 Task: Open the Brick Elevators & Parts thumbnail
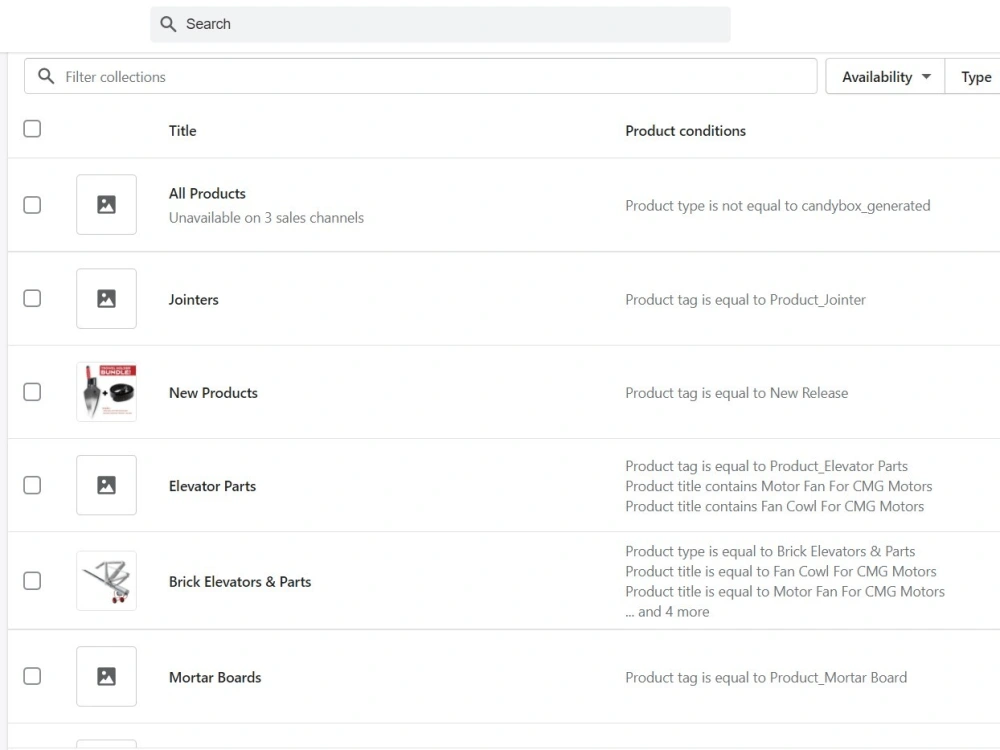pyautogui.click(x=107, y=581)
